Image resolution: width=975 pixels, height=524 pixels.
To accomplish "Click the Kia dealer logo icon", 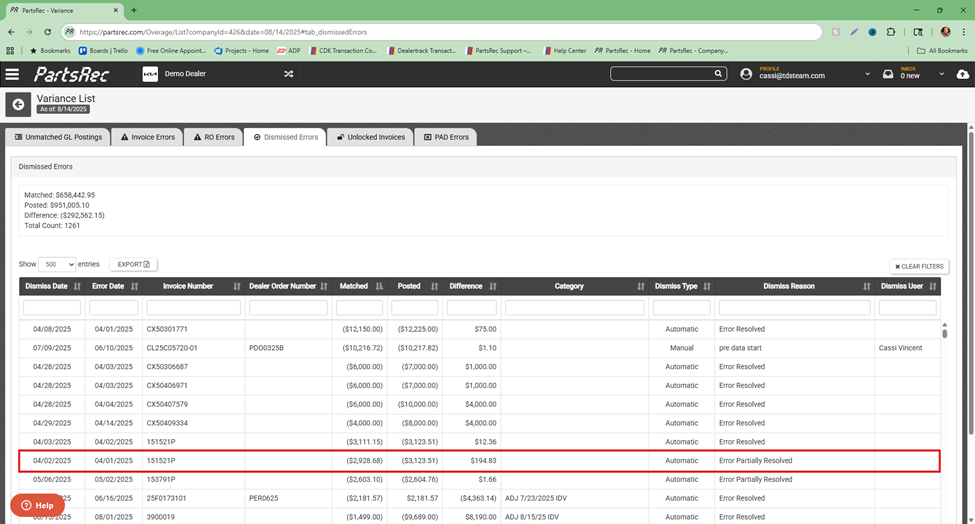I will [150, 74].
